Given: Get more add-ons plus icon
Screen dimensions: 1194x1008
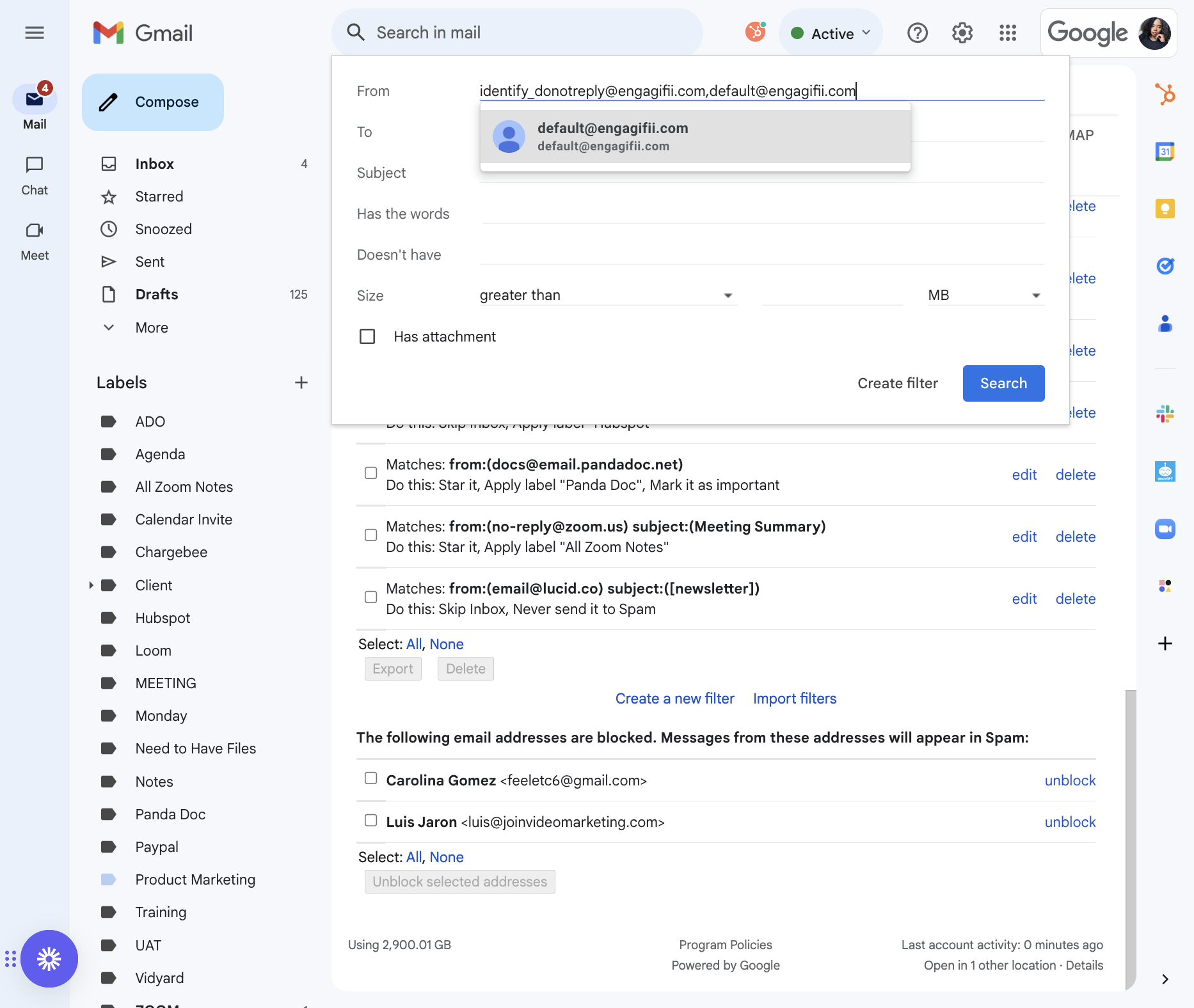Looking at the screenshot, I should pyautogui.click(x=1165, y=643).
